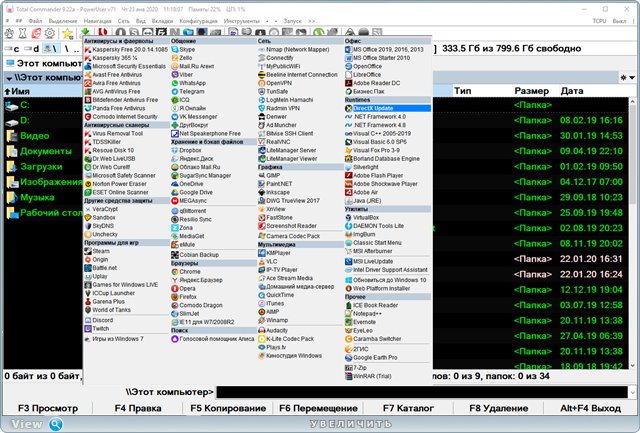Image resolution: width=640 pixels, height=433 pixels.
Task: Click the Google Drive icon entry
Action: [175, 192]
